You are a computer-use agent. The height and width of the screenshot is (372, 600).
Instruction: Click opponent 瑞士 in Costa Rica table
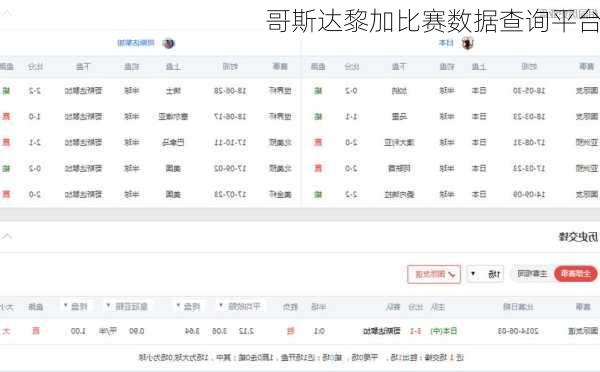click(x=173, y=91)
